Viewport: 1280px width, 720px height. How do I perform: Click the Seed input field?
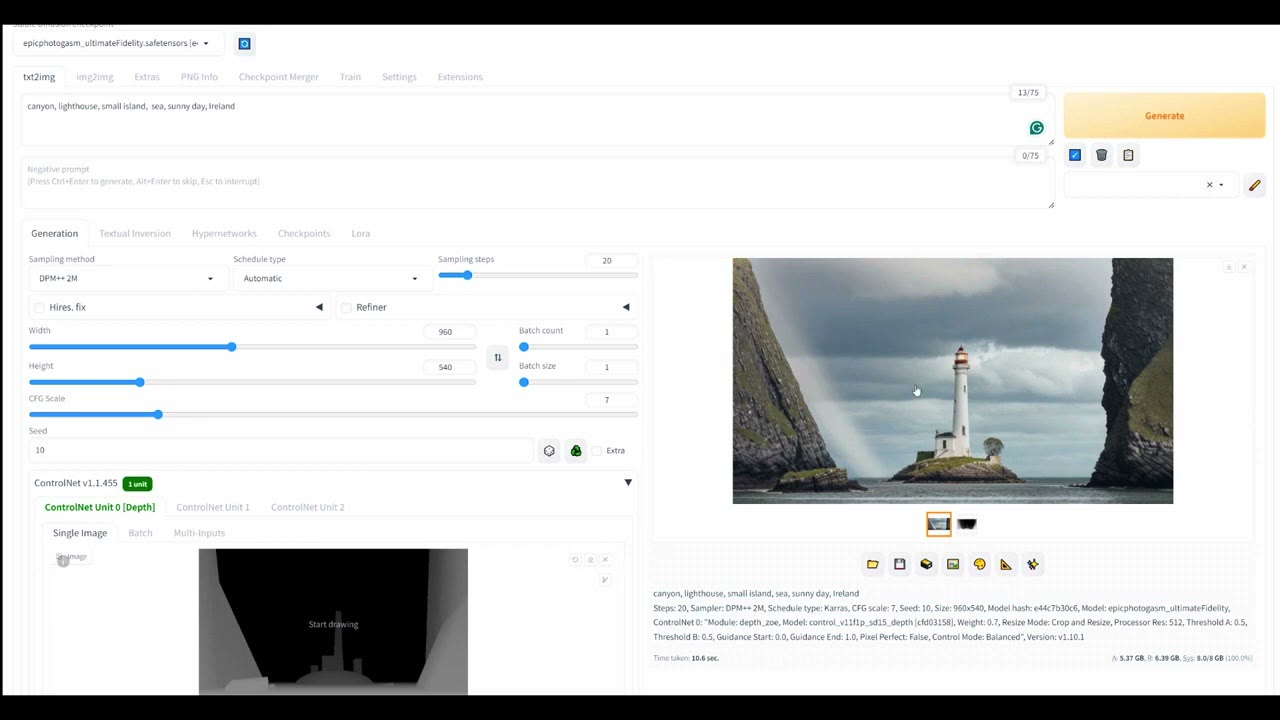pyautogui.click(x=281, y=450)
